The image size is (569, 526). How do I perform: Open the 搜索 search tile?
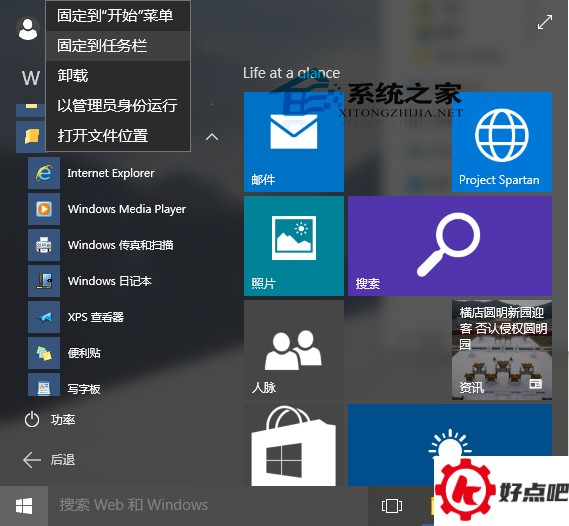coord(450,246)
